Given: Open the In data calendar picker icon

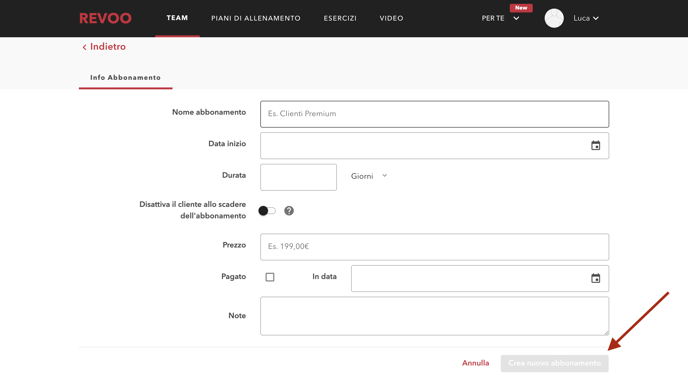Looking at the screenshot, I should click(x=595, y=278).
